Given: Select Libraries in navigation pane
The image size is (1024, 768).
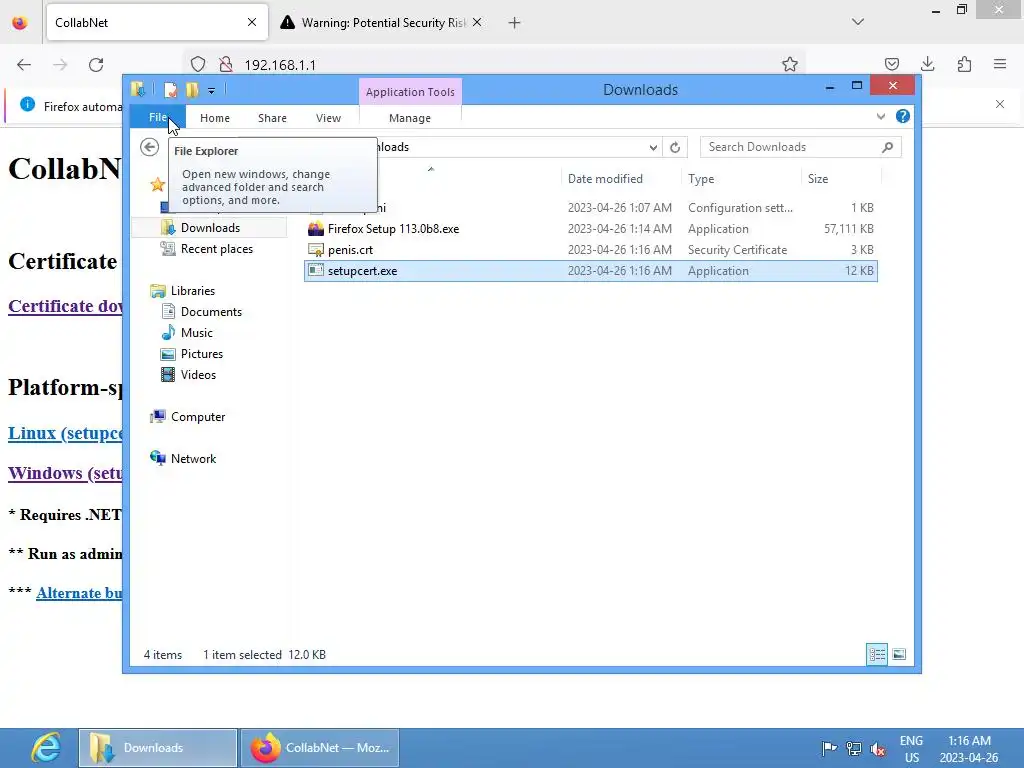Looking at the screenshot, I should 192,291.
